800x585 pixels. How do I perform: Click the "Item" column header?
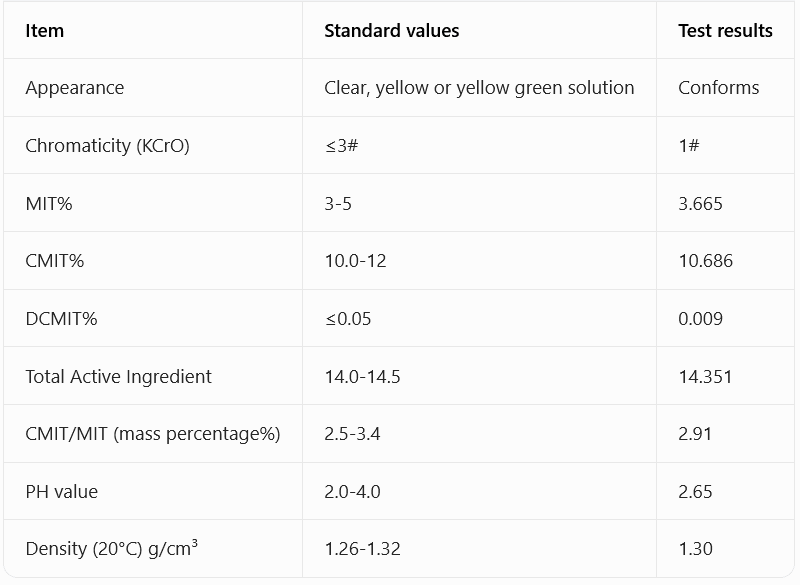click(x=45, y=31)
